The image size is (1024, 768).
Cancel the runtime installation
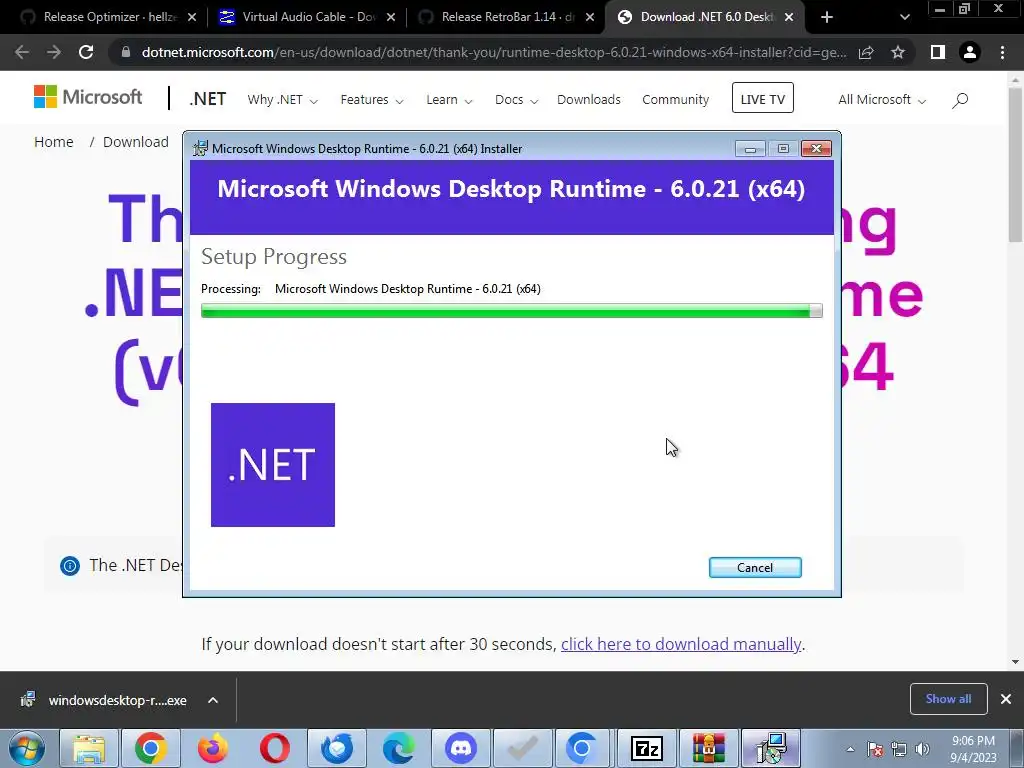click(x=755, y=568)
